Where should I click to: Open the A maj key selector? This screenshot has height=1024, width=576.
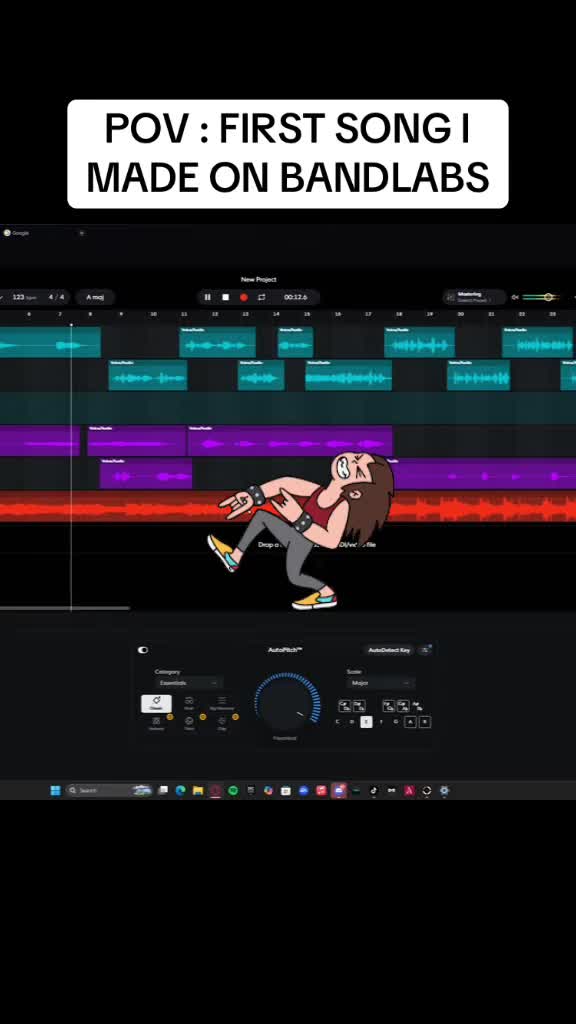coord(95,297)
